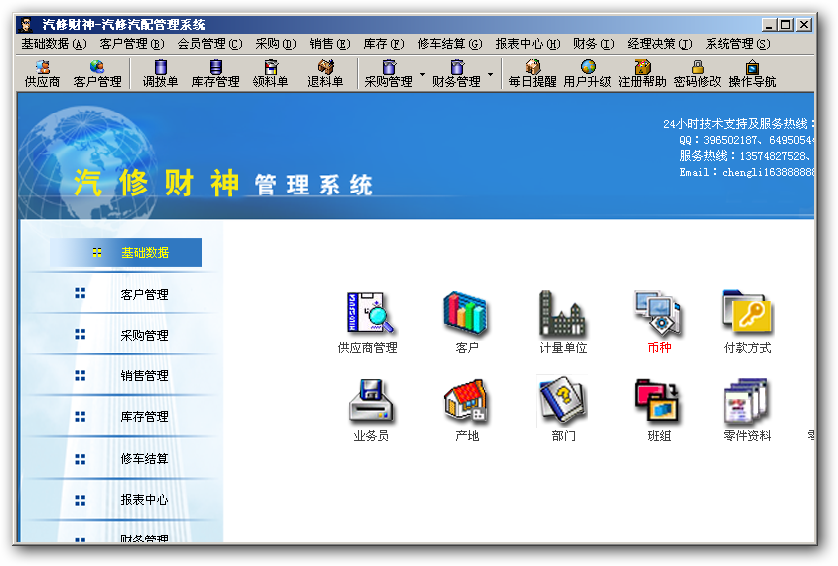The image size is (838, 566).
Task: Open the 操作导航 toolbar icon
Action: coord(752,73)
